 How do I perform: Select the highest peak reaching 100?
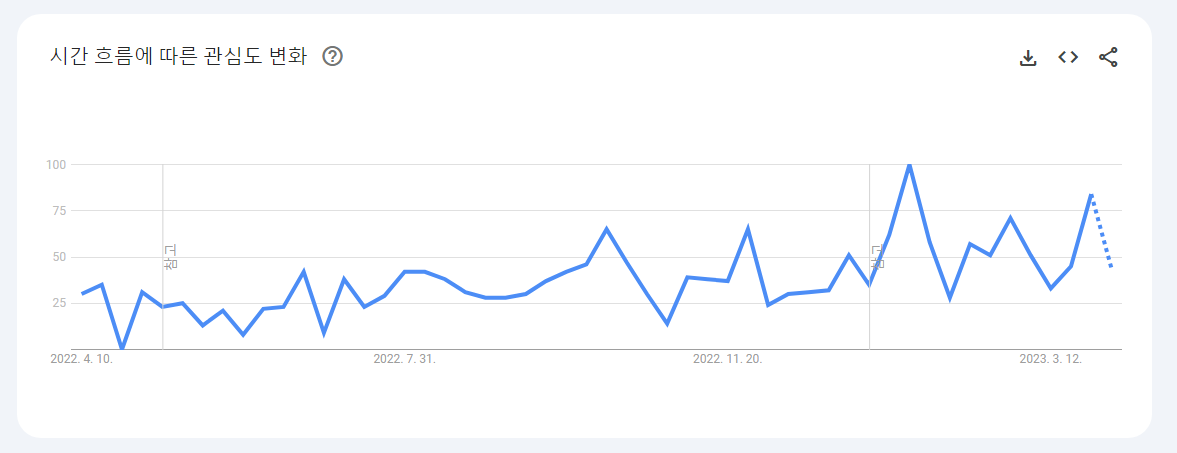910,165
